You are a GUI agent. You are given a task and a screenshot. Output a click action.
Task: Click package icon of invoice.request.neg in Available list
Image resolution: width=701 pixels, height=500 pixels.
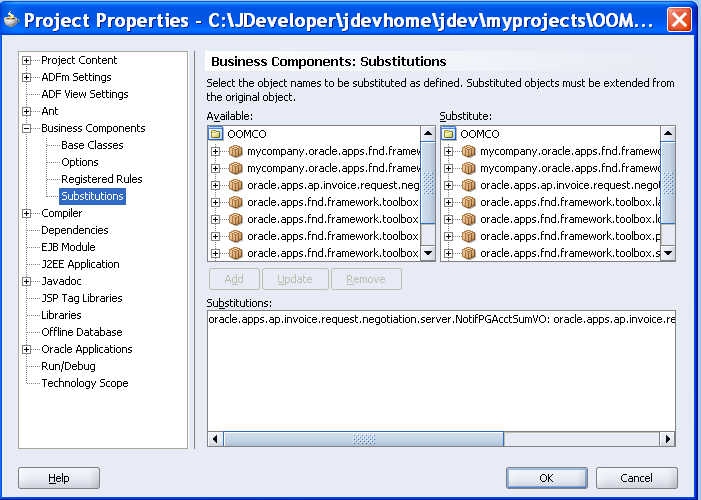pos(235,185)
